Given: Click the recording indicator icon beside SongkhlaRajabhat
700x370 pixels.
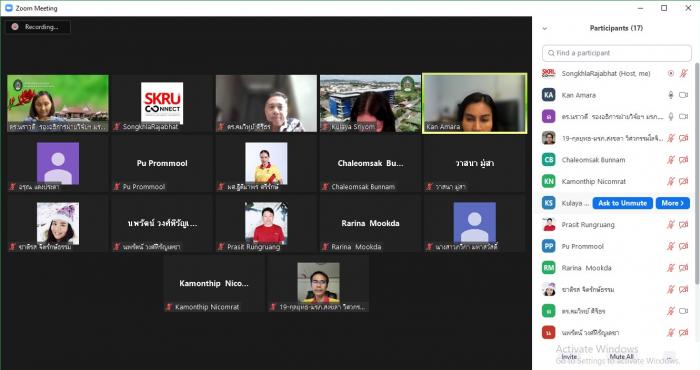Looking at the screenshot, I should point(671,73).
